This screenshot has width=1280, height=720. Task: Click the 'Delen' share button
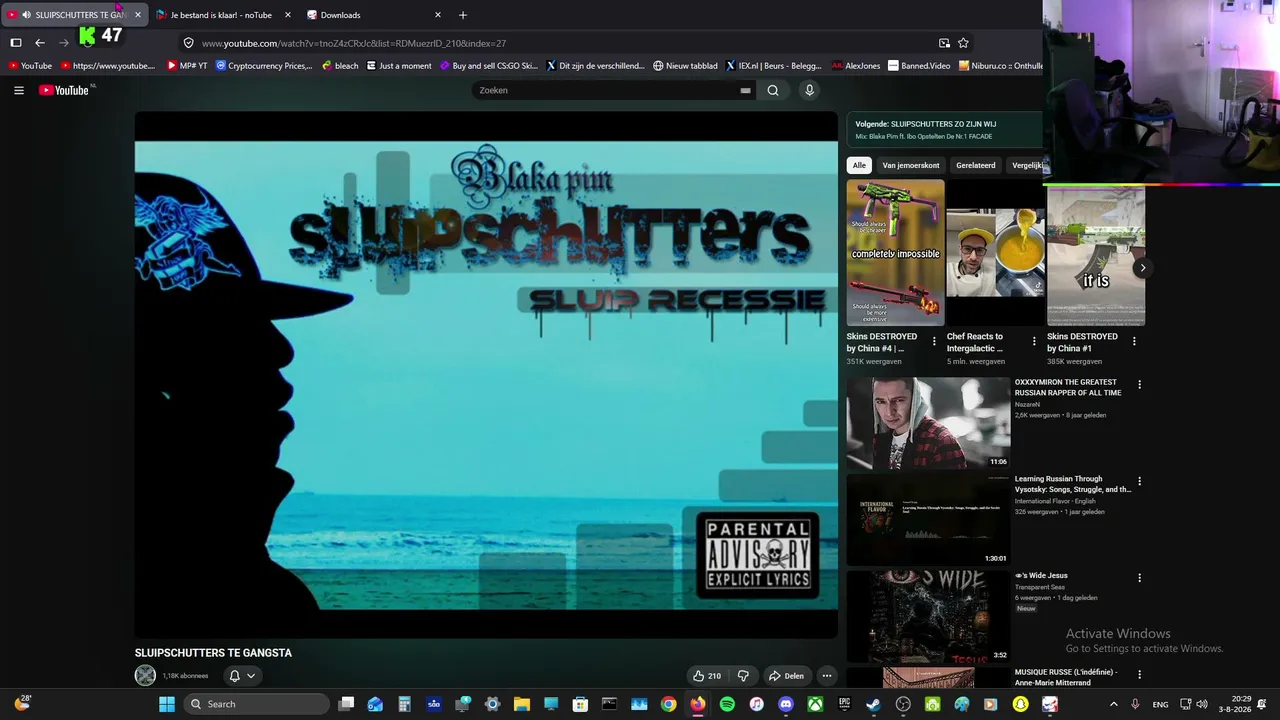tap(786, 676)
